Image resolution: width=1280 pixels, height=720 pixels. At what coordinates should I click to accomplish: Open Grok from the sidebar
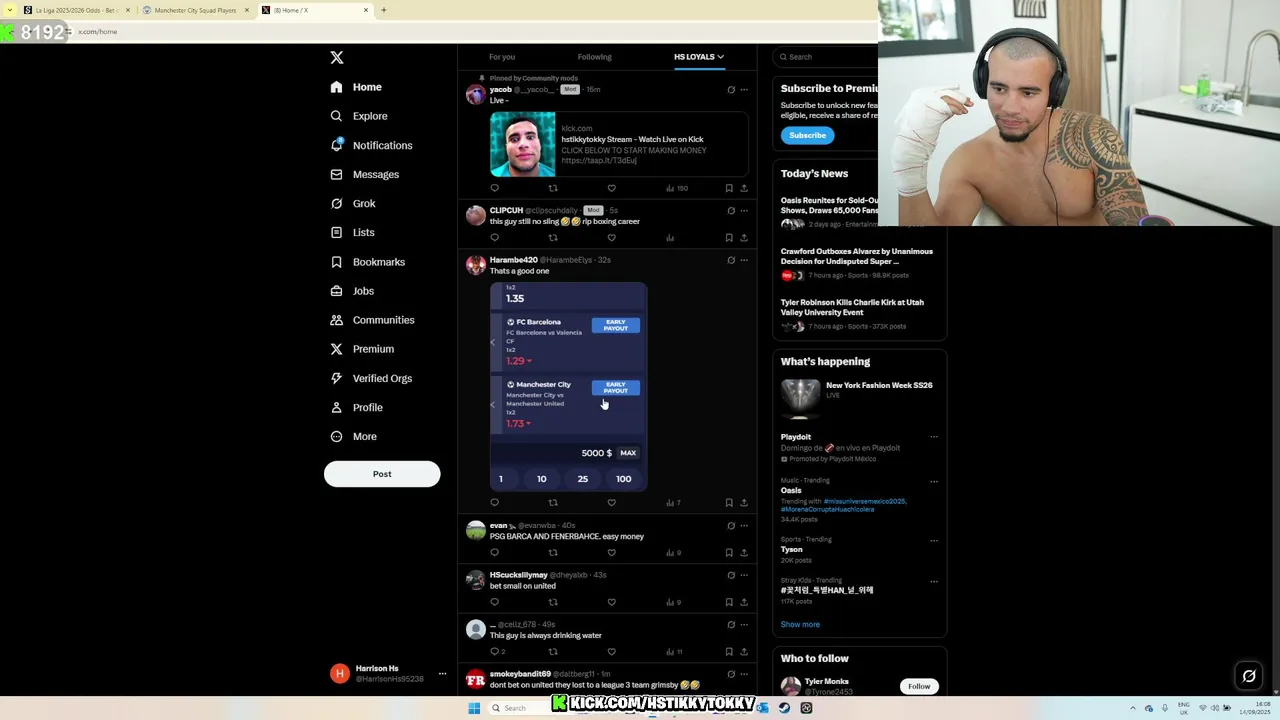click(x=353, y=203)
